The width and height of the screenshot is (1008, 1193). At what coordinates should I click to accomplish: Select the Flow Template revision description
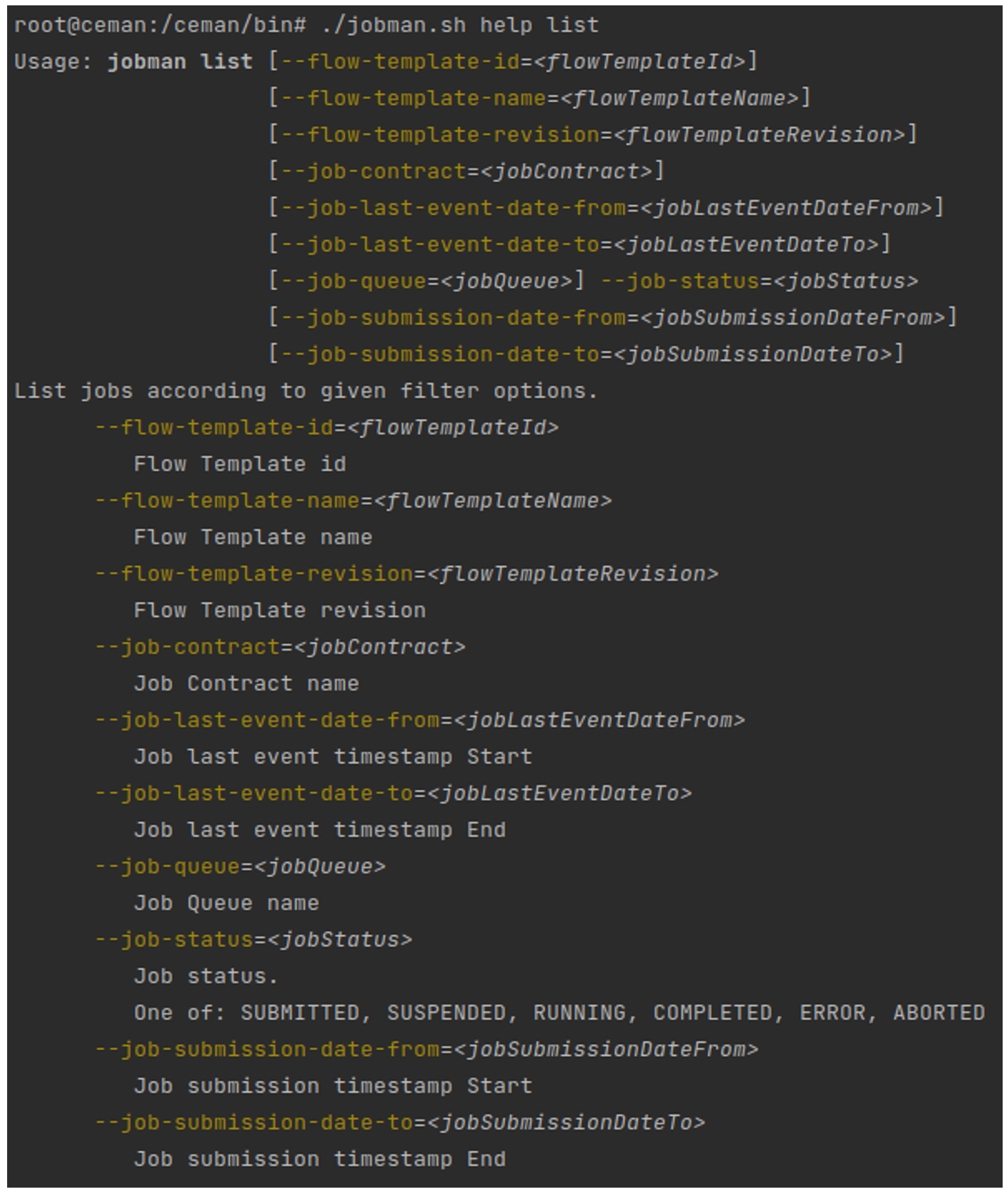(x=279, y=611)
